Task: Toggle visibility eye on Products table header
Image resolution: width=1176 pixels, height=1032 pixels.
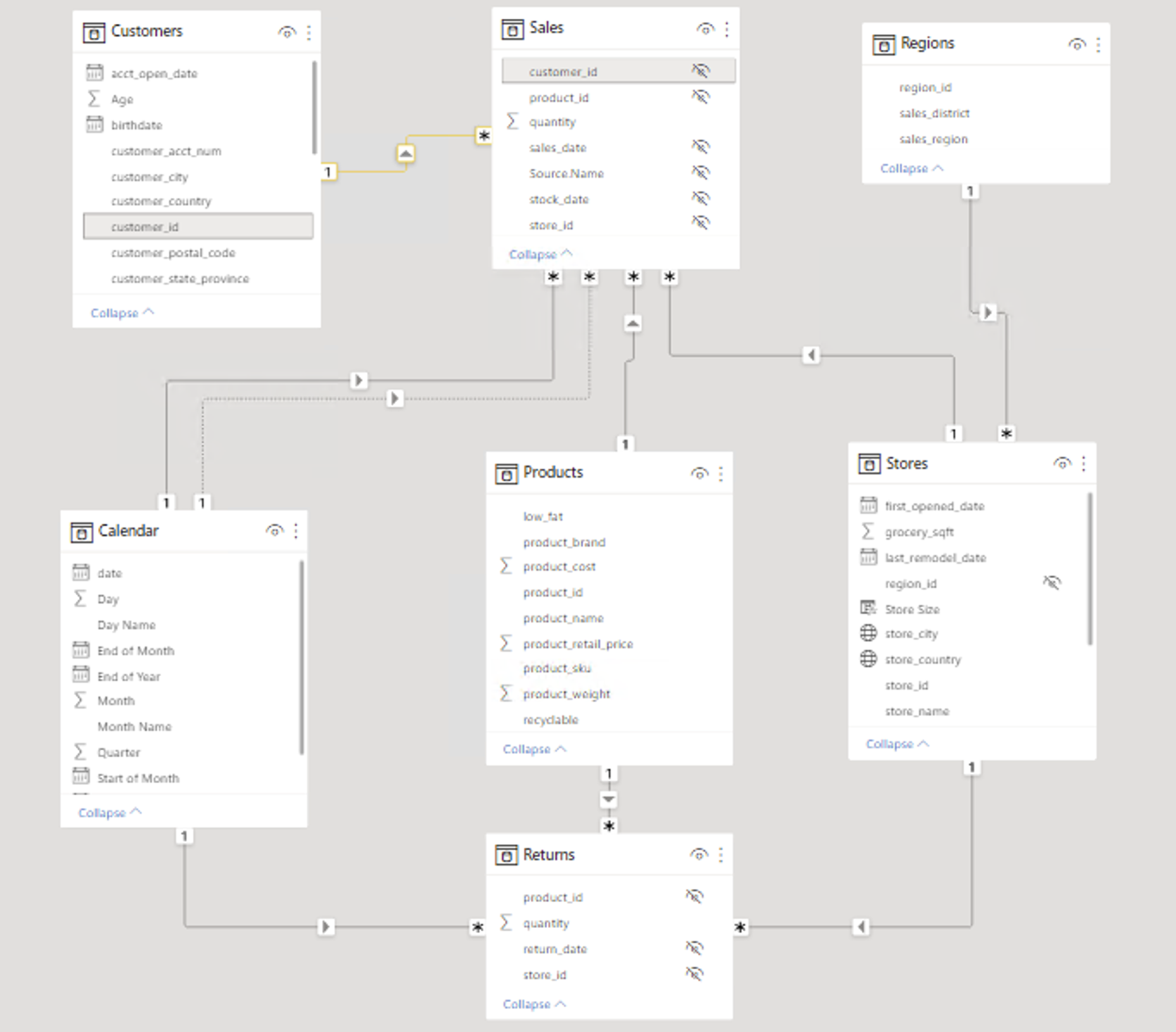Action: [699, 473]
